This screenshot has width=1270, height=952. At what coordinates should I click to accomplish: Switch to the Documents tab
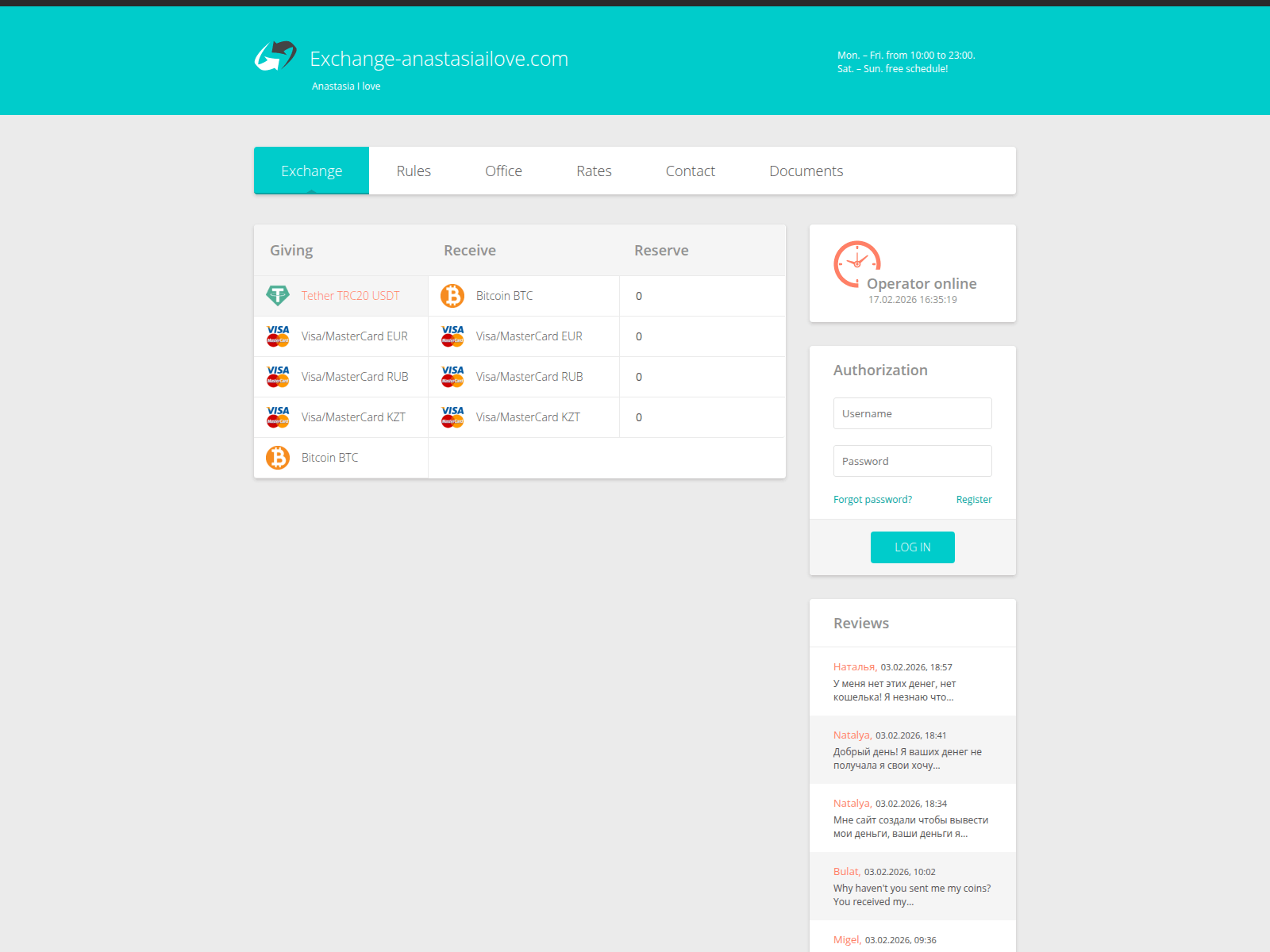click(x=806, y=171)
